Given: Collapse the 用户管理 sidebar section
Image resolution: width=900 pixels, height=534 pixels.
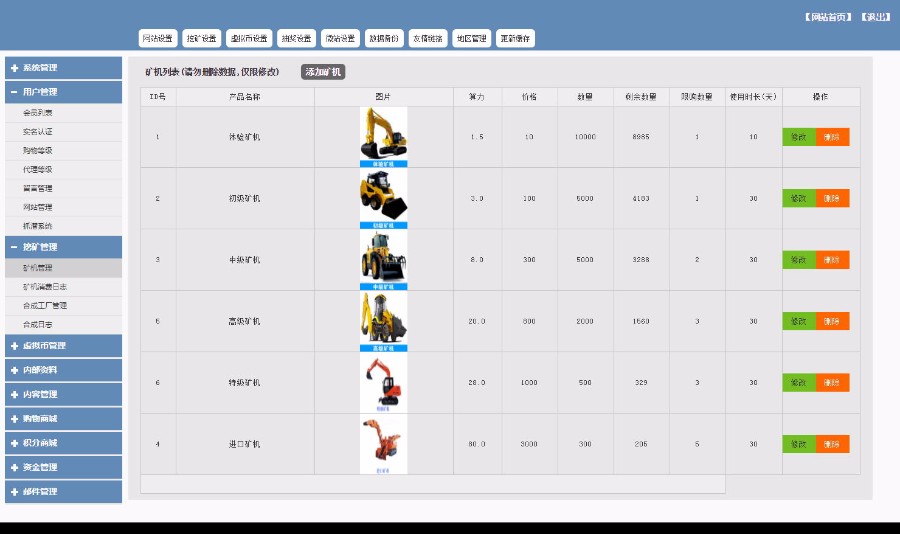Looking at the screenshot, I should point(63,92).
